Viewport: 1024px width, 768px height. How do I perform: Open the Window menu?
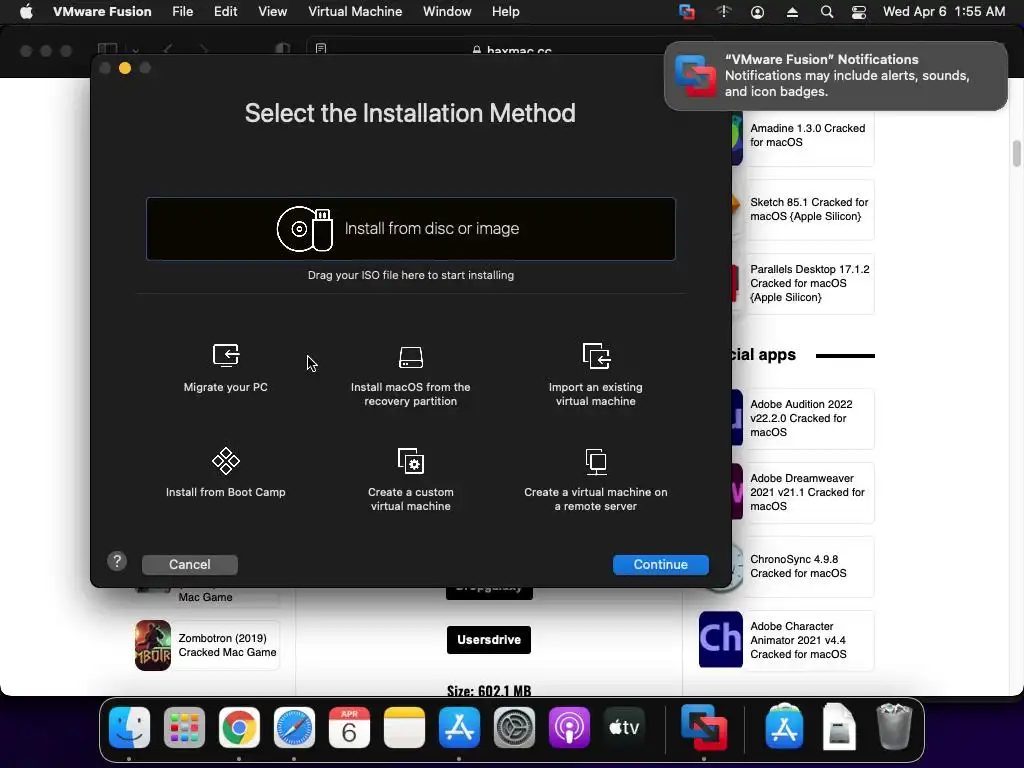pos(447,12)
